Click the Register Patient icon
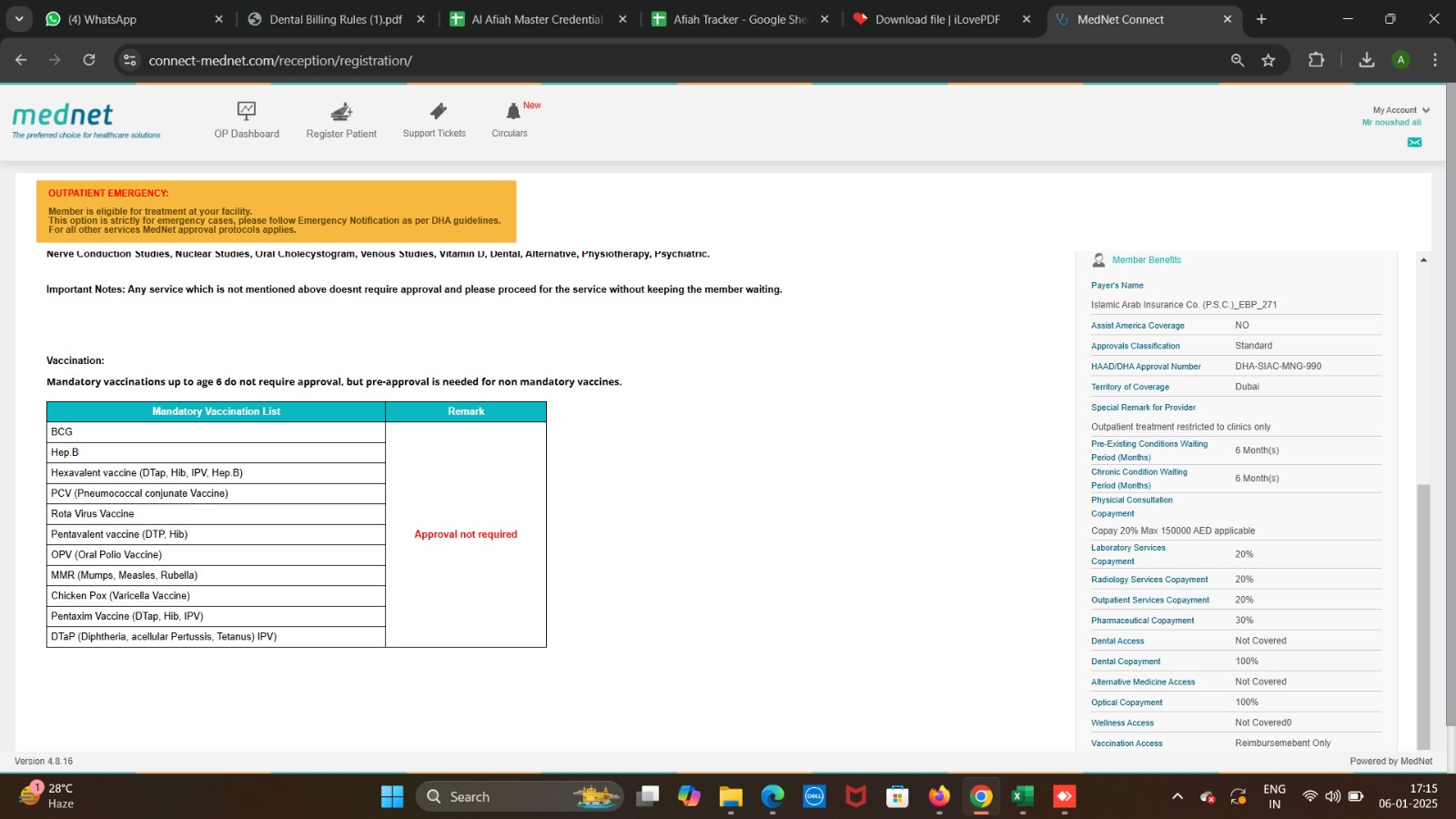The width and height of the screenshot is (1456, 819). [341, 112]
